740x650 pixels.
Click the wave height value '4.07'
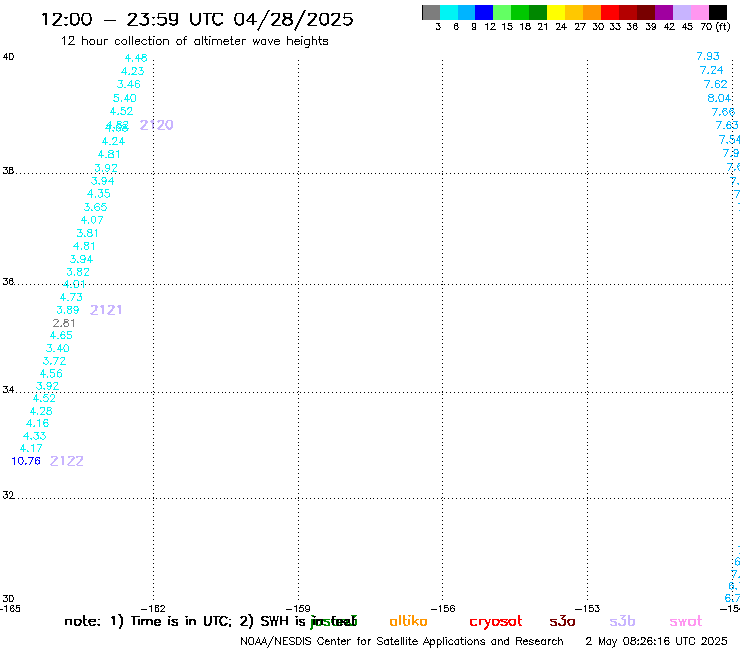(92, 220)
